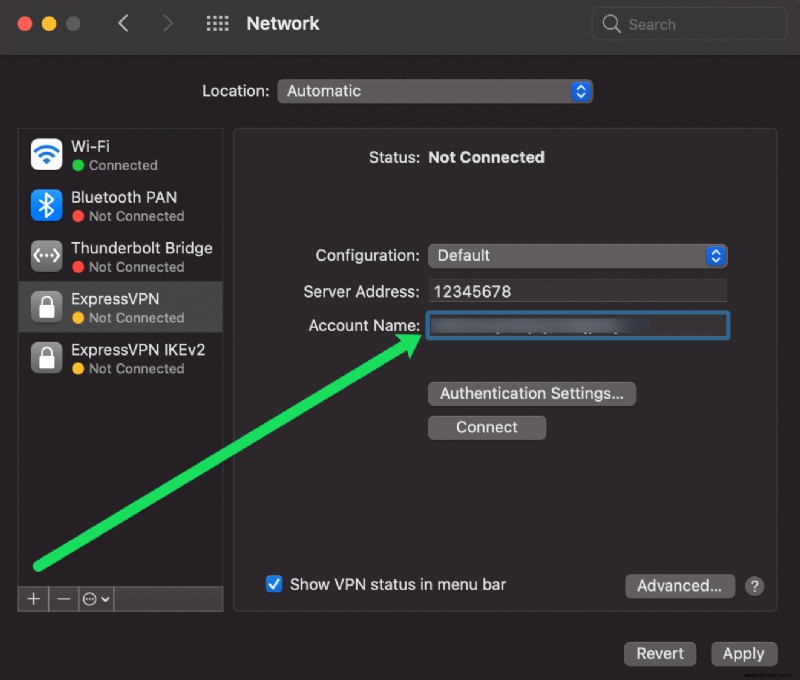Select the ExpressVPN IKEv2 lock icon
This screenshot has width=800, height=680.
point(46,358)
